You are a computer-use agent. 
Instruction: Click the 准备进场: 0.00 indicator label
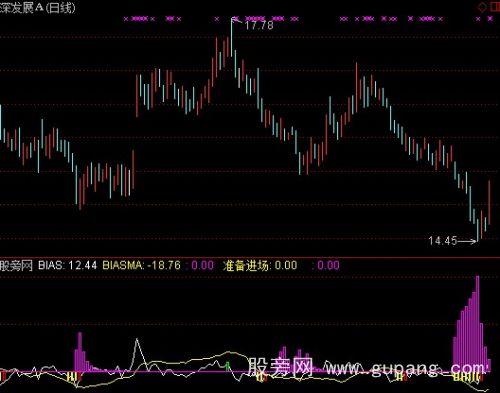tap(260, 265)
